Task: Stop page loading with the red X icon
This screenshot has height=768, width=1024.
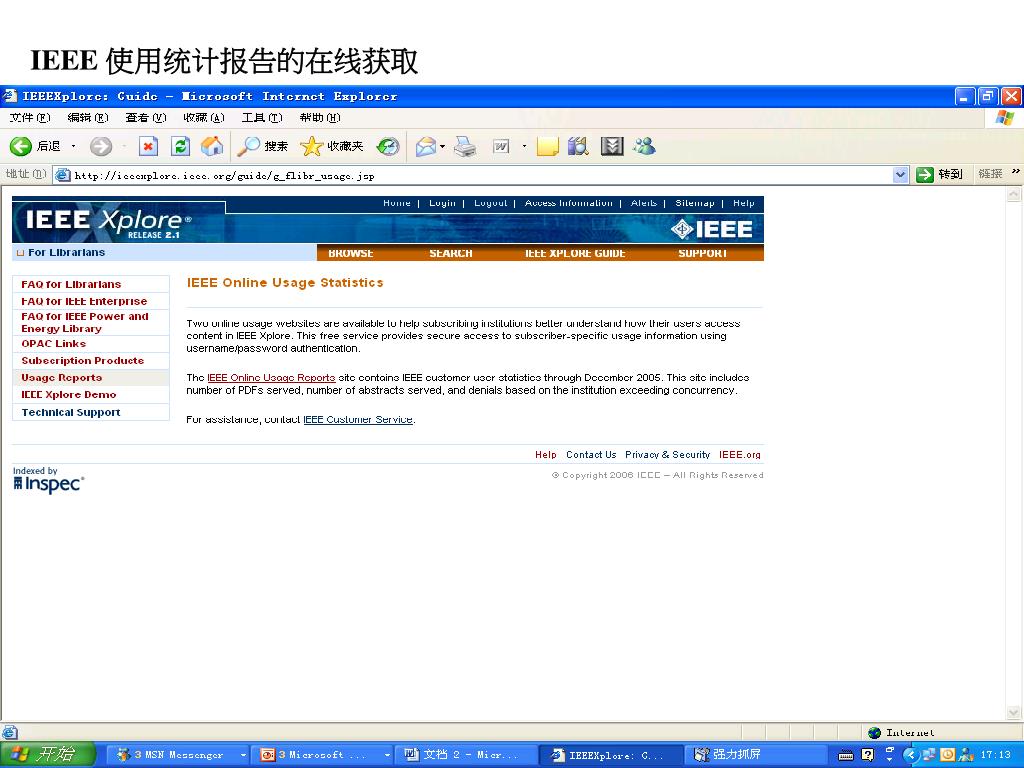Action: click(x=148, y=146)
